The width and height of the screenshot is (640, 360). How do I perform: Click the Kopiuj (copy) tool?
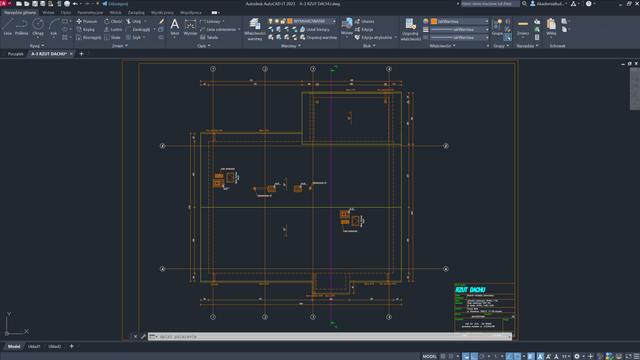coord(86,29)
